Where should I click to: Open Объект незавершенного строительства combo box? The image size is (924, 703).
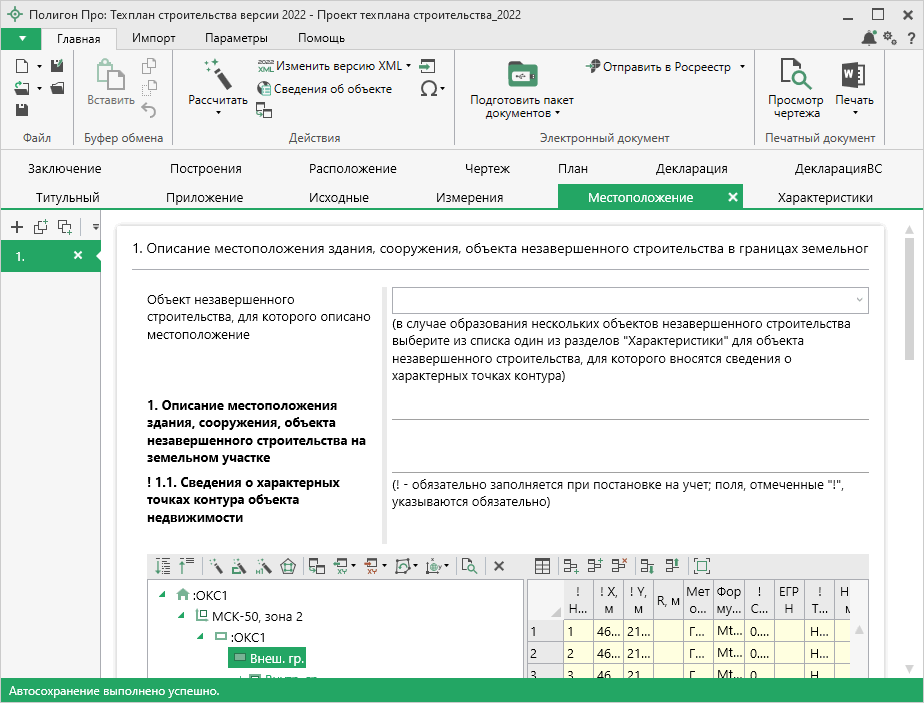(630, 300)
